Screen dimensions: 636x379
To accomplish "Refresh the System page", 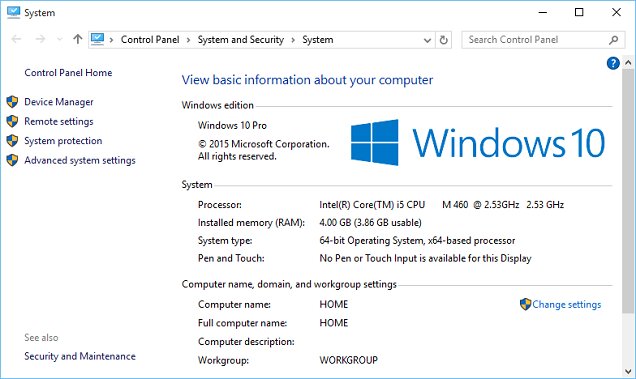I will [444, 40].
